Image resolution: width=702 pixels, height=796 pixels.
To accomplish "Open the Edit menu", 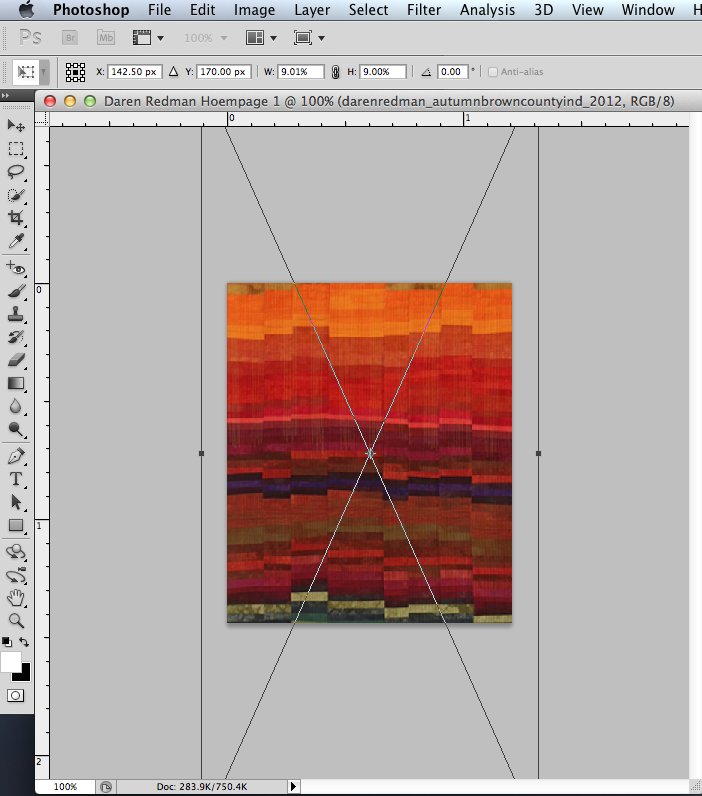I will (x=203, y=10).
